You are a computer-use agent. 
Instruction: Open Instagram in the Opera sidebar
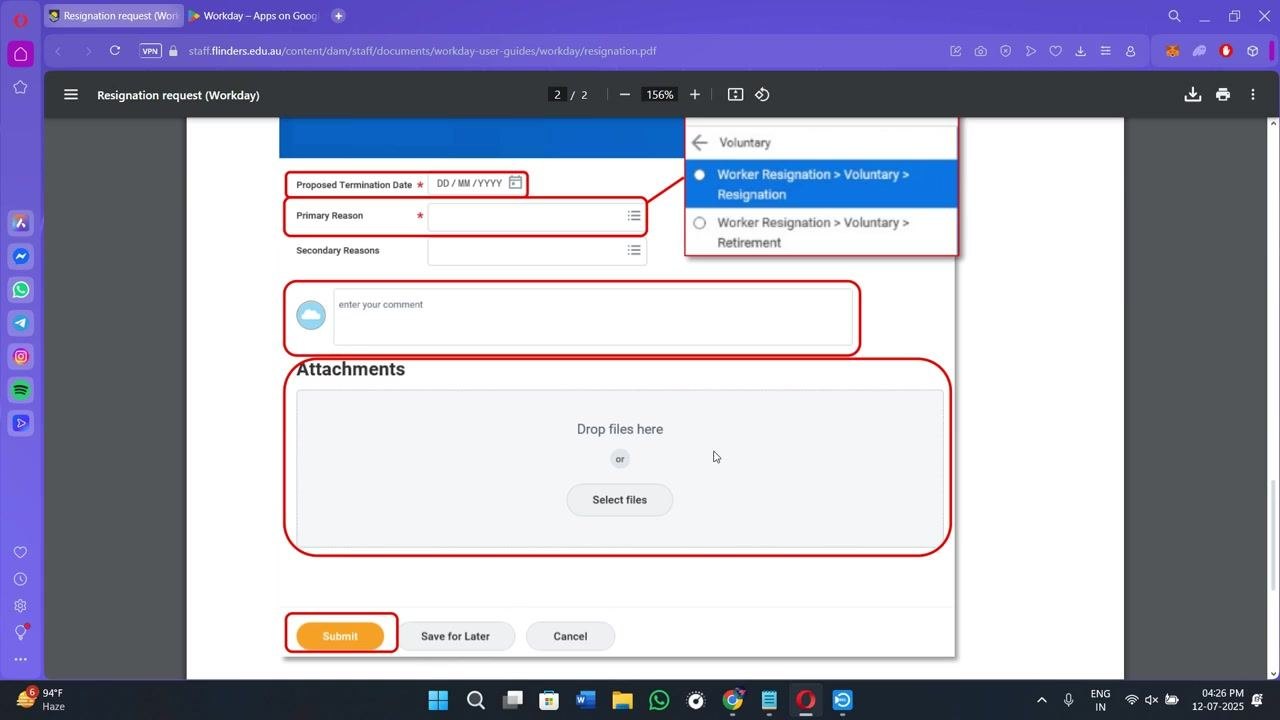point(21,357)
